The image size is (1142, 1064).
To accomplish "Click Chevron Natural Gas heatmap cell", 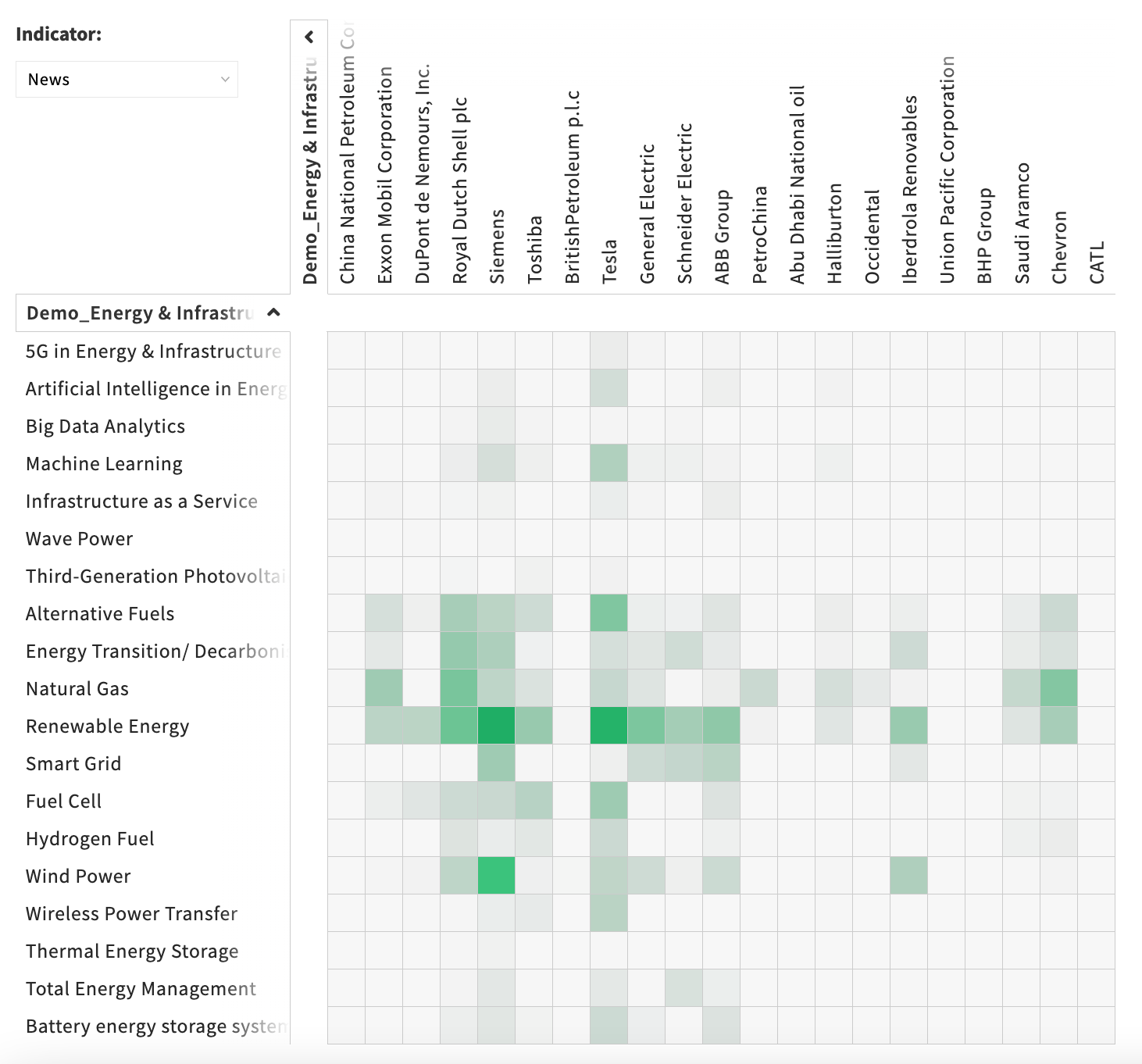I will click(1059, 688).
